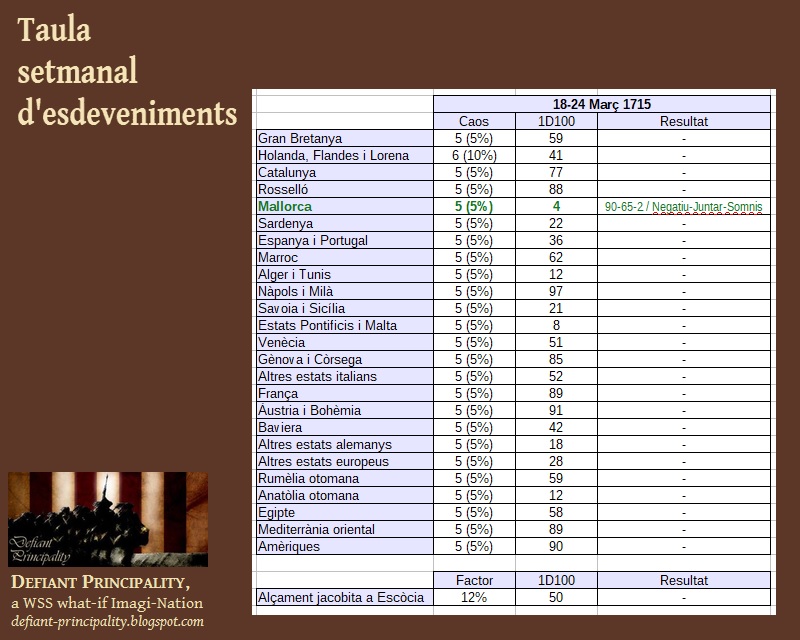Click the green '4' dice roll for Mallorca
The width and height of the screenshot is (800, 640).
tap(556, 206)
